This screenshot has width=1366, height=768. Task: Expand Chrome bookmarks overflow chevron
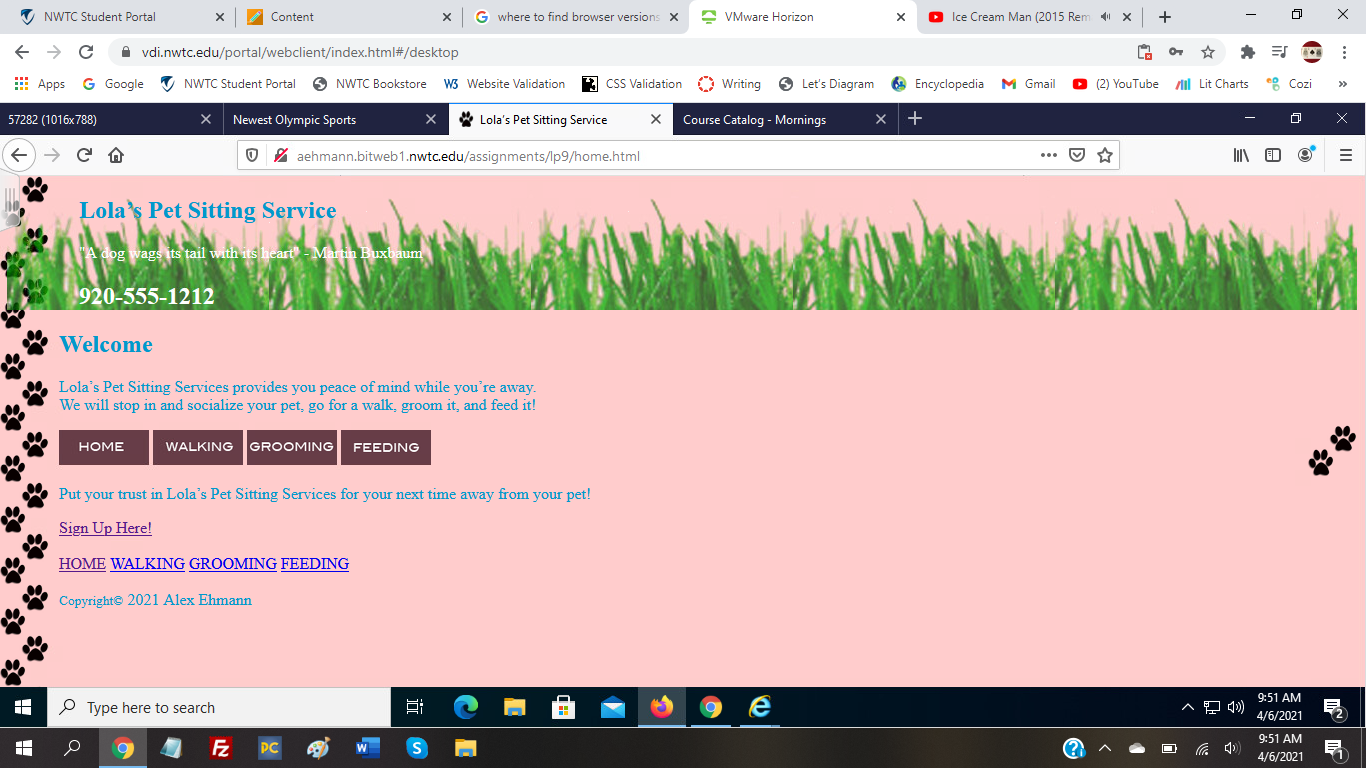tap(1342, 84)
